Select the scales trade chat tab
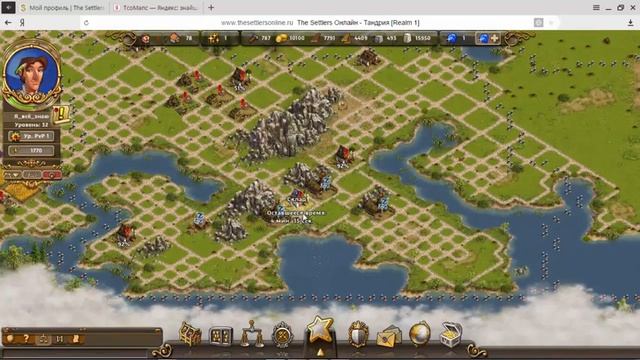The image size is (640, 360). pyautogui.click(x=43, y=339)
